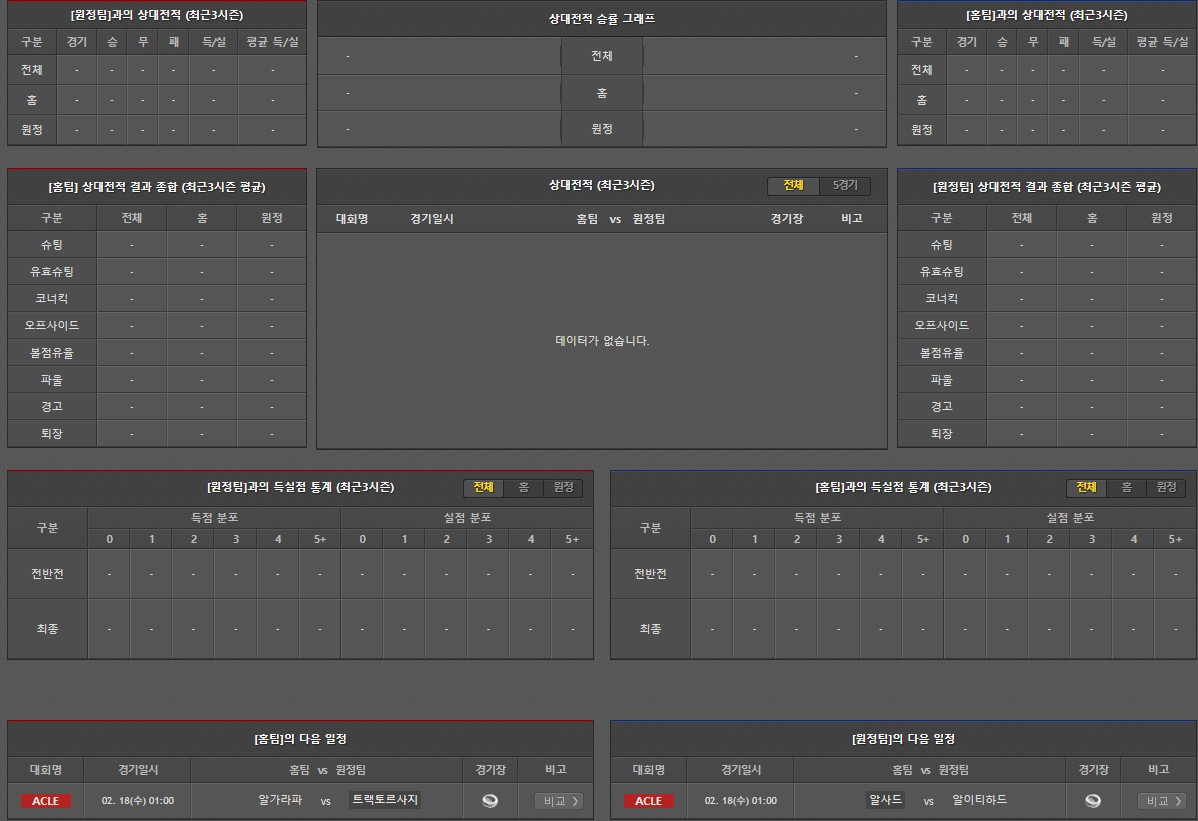Select 전체 toggle in left 득실점 통계 panel
The width and height of the screenshot is (1198, 821).
[483, 487]
